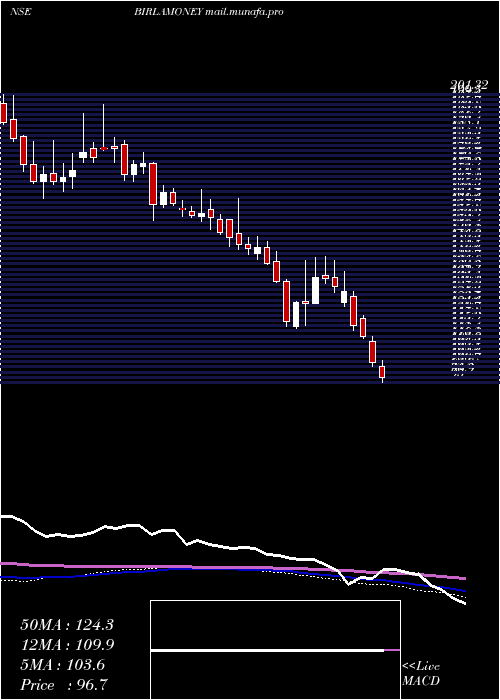The image size is (500, 700).
Task: Click the <<Live MACD label
Action: (x=421, y=674)
